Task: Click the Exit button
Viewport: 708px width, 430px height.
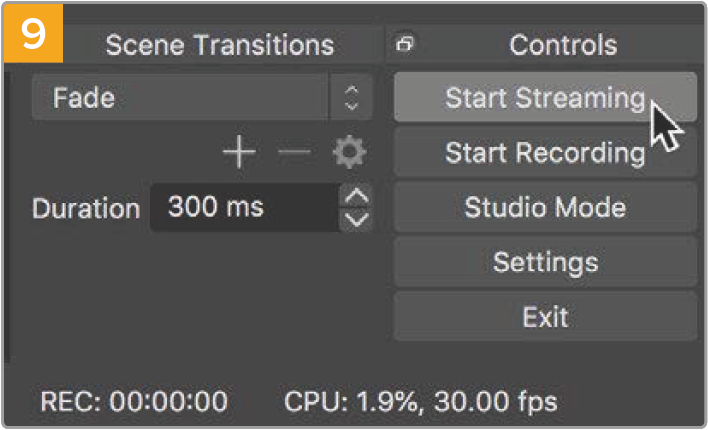Action: tap(545, 317)
